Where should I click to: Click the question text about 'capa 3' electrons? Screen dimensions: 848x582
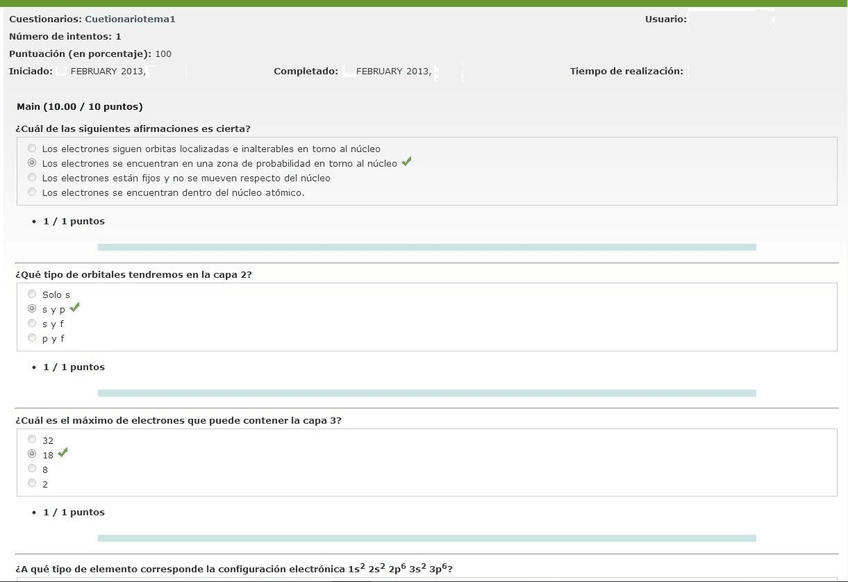178,420
